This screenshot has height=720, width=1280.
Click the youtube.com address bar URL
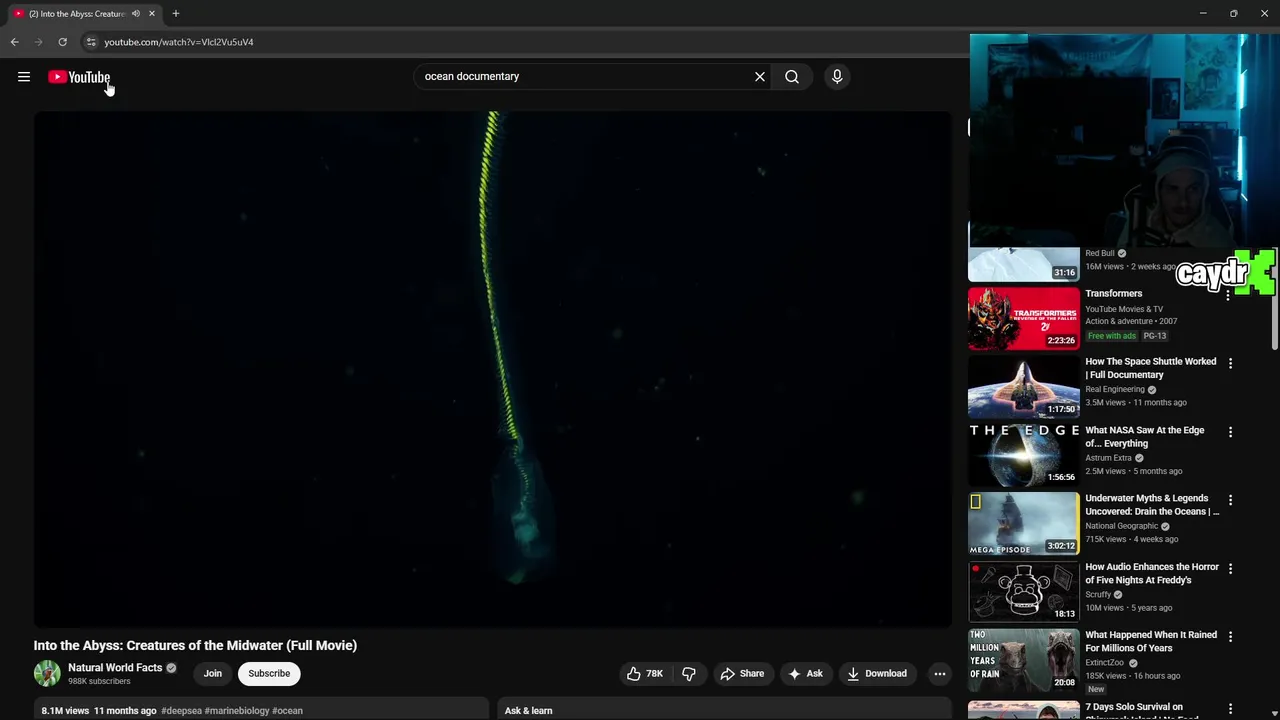179,42
